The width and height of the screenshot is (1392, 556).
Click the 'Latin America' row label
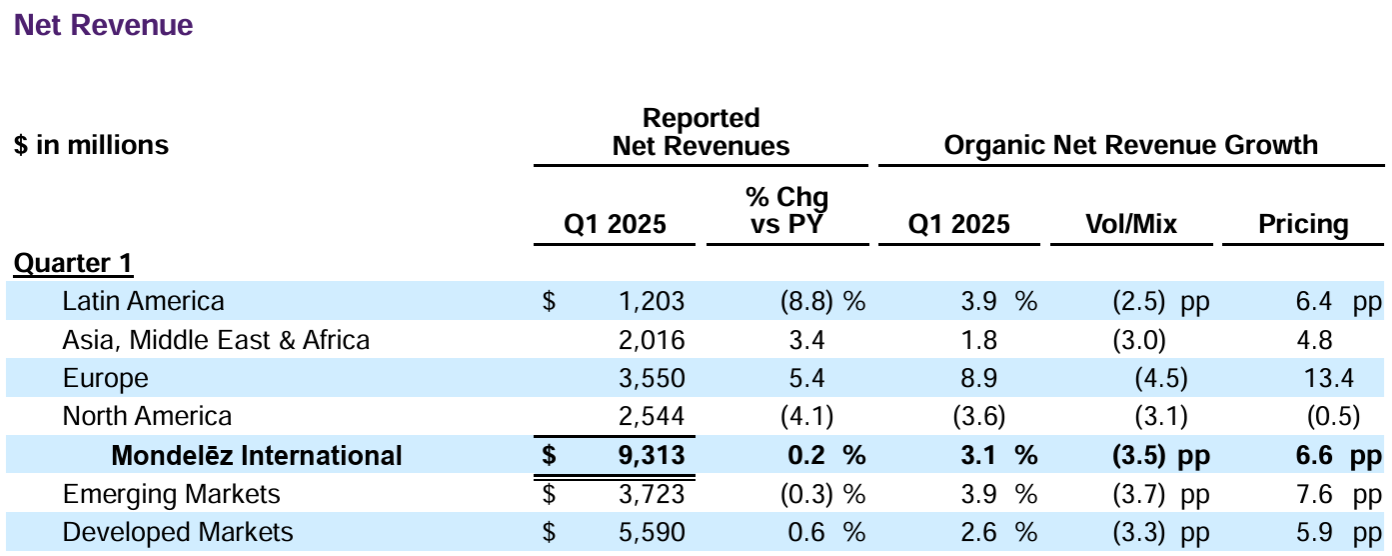(x=143, y=301)
